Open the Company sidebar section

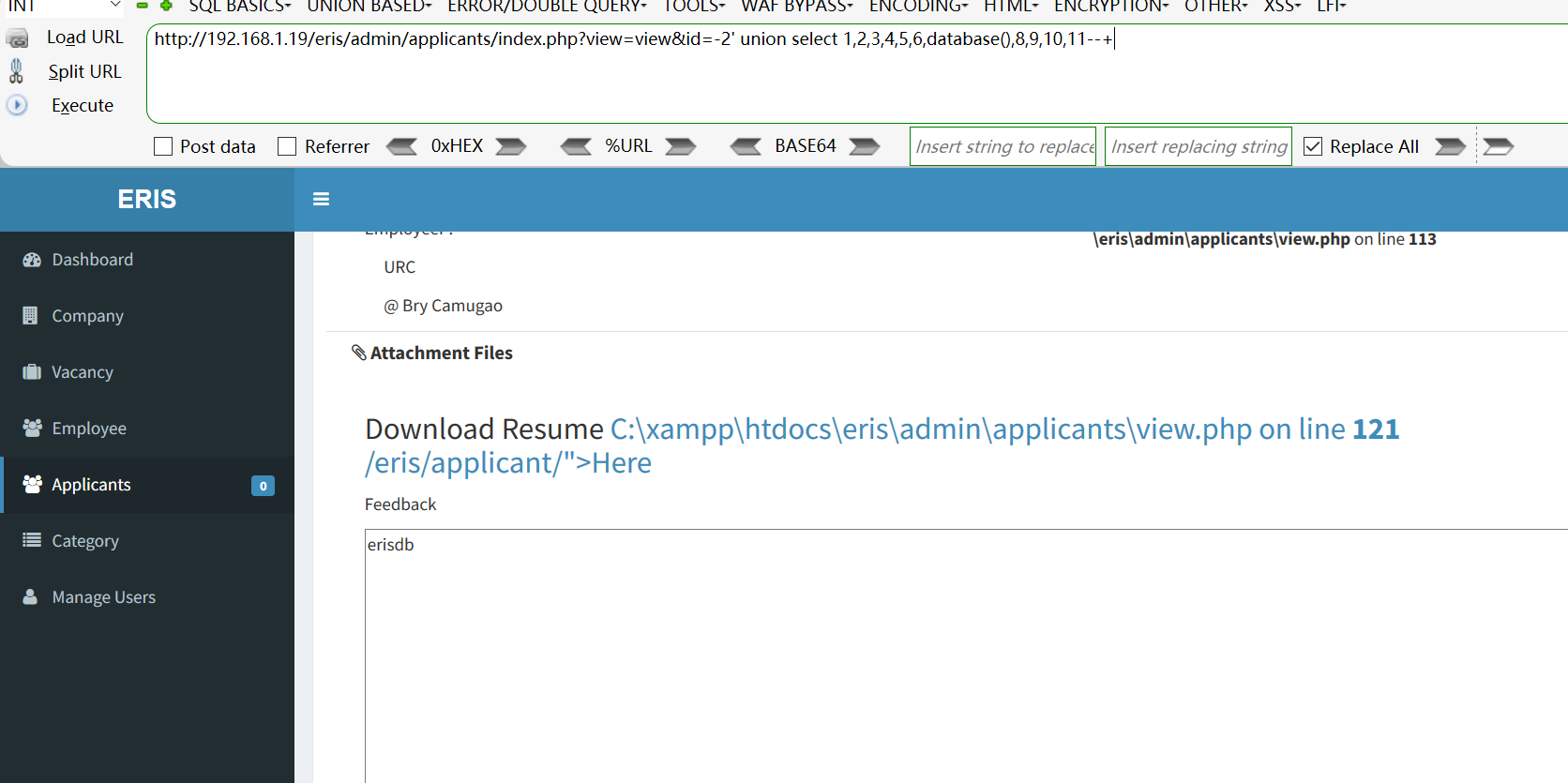[147, 316]
